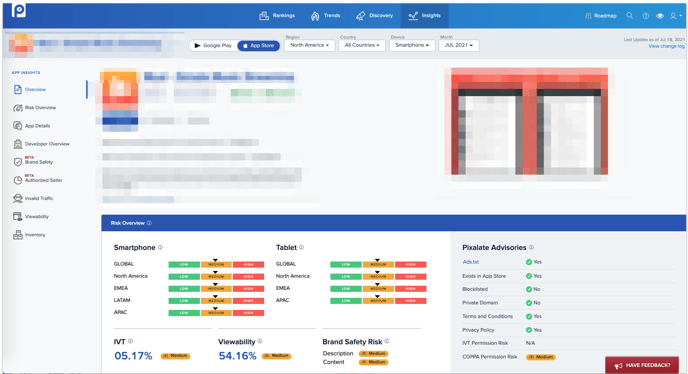Click the info icon beside Smartphone
Image resolution: width=688 pixels, height=374 pixels.
click(160, 247)
